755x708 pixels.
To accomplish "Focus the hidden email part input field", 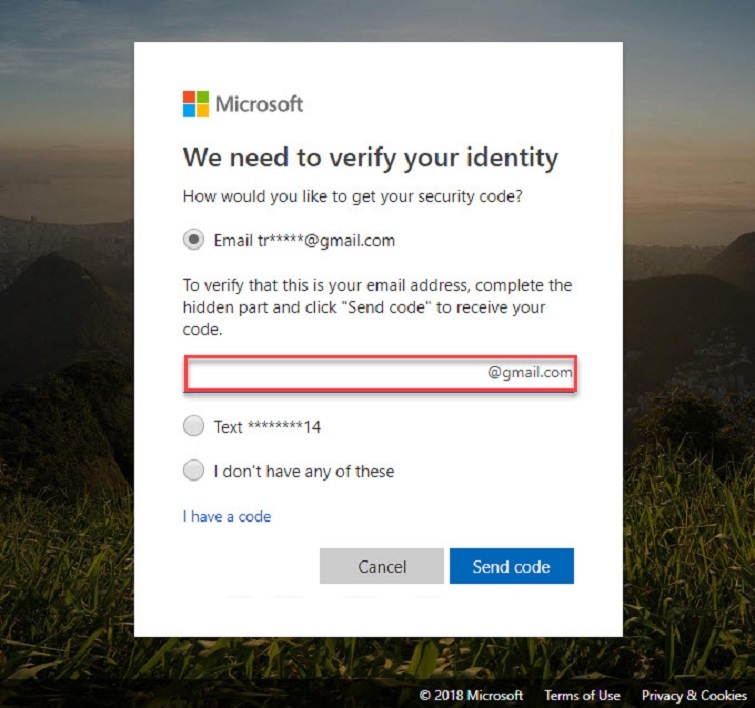I will click(x=380, y=373).
